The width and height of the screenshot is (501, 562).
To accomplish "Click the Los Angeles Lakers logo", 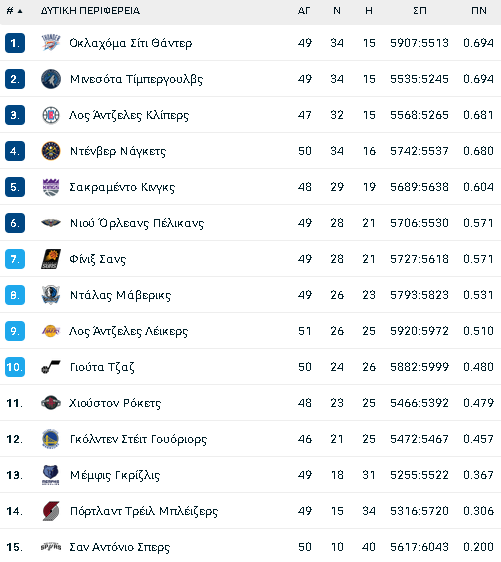I will tap(51, 331).
